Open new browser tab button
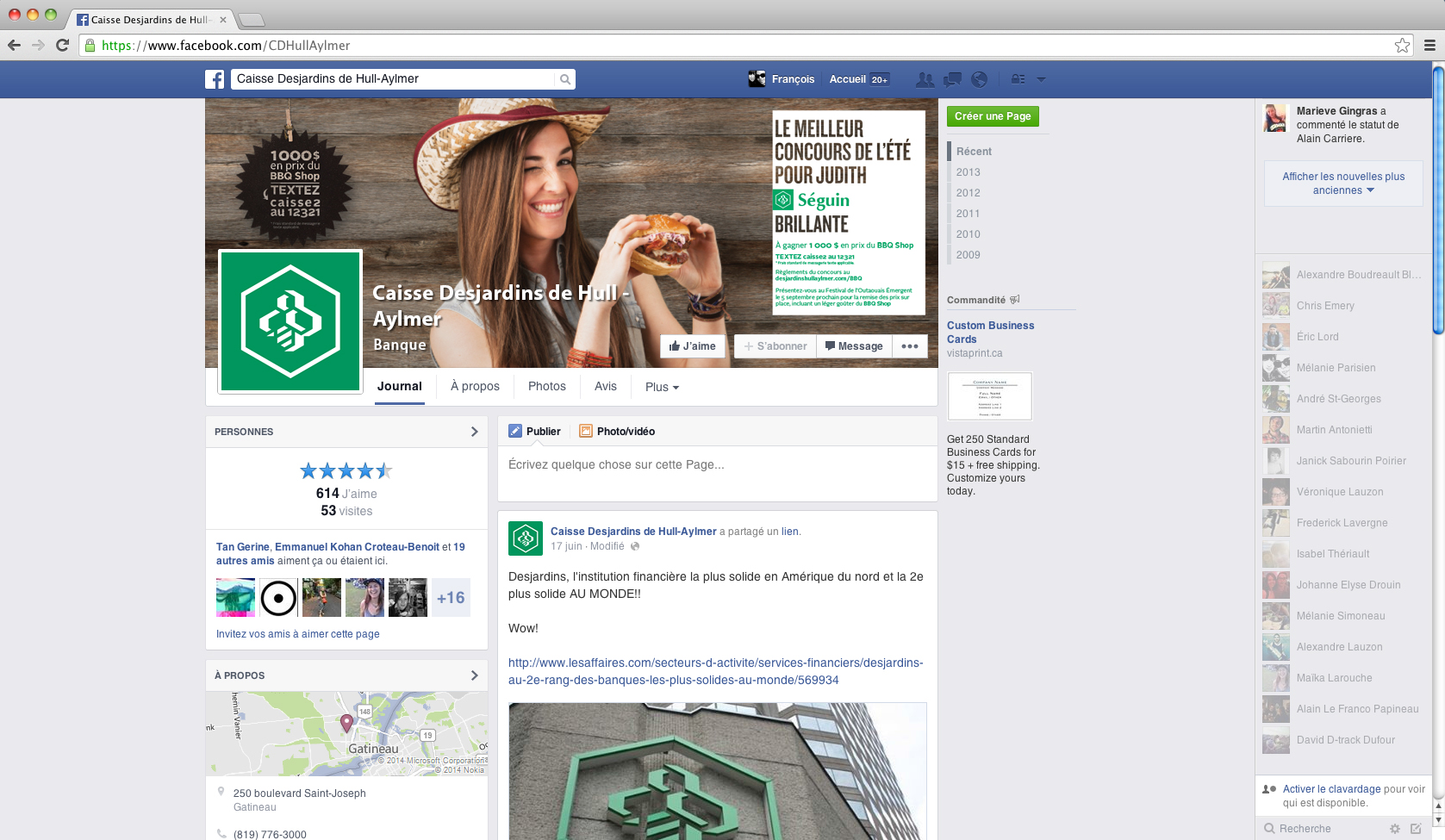The width and height of the screenshot is (1445, 840). click(x=251, y=20)
